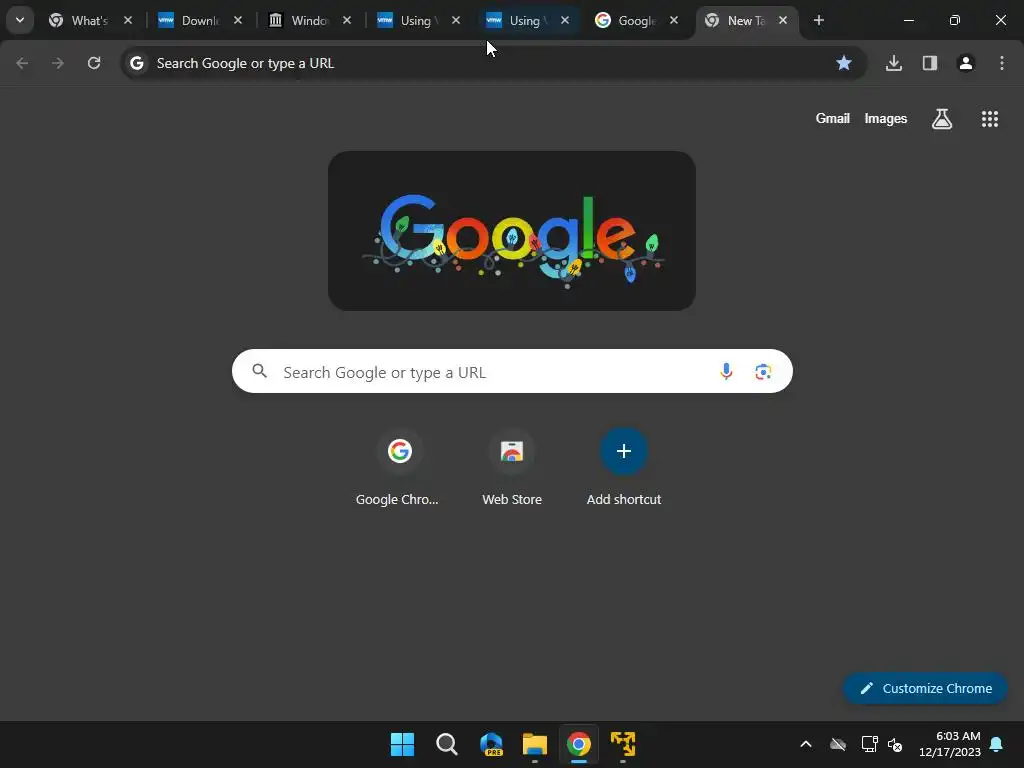Switch to the fourth tab, titled Using
The height and width of the screenshot is (768, 1024).
[x=419, y=21]
